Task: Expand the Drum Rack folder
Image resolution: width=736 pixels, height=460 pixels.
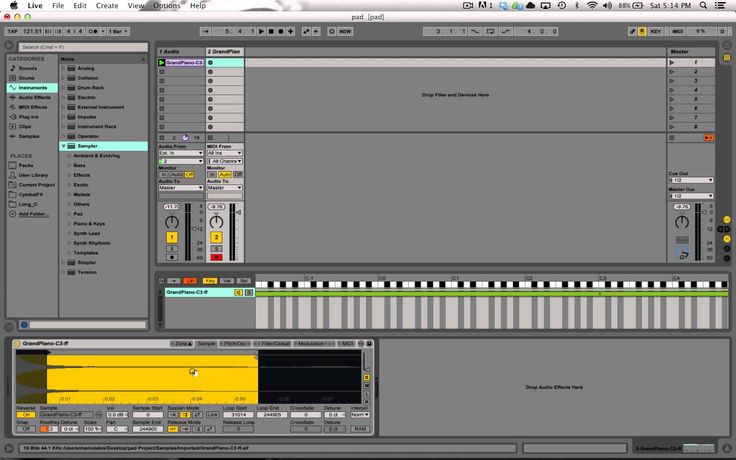Action: point(63,88)
